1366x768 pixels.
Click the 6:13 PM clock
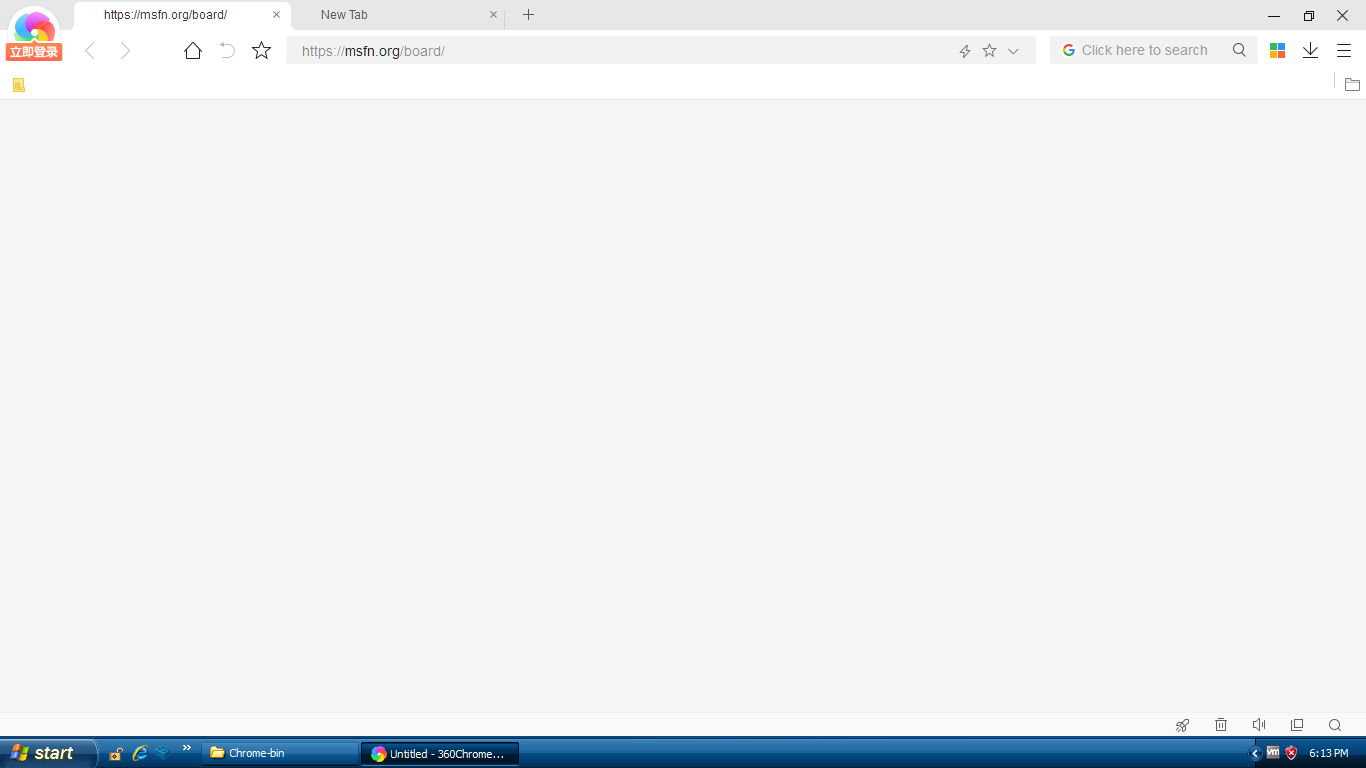coord(1329,753)
